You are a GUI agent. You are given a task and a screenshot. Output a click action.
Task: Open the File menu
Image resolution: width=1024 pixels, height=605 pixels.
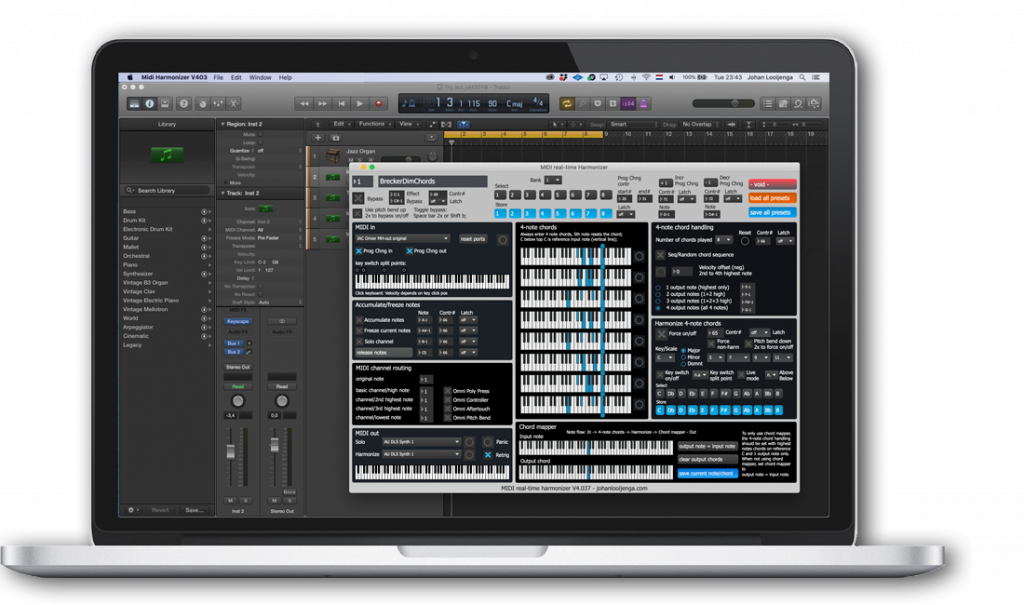click(218, 77)
